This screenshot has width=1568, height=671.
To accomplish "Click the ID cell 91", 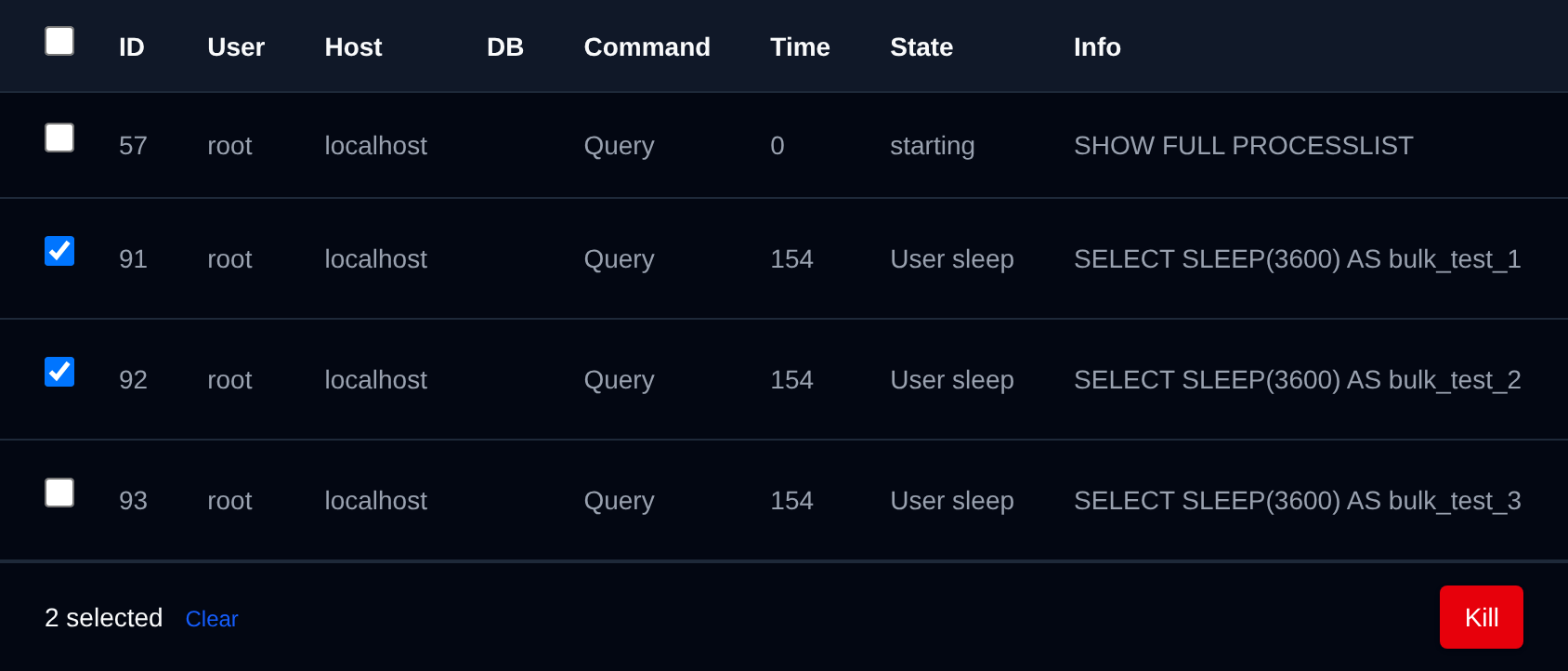I will [x=133, y=259].
